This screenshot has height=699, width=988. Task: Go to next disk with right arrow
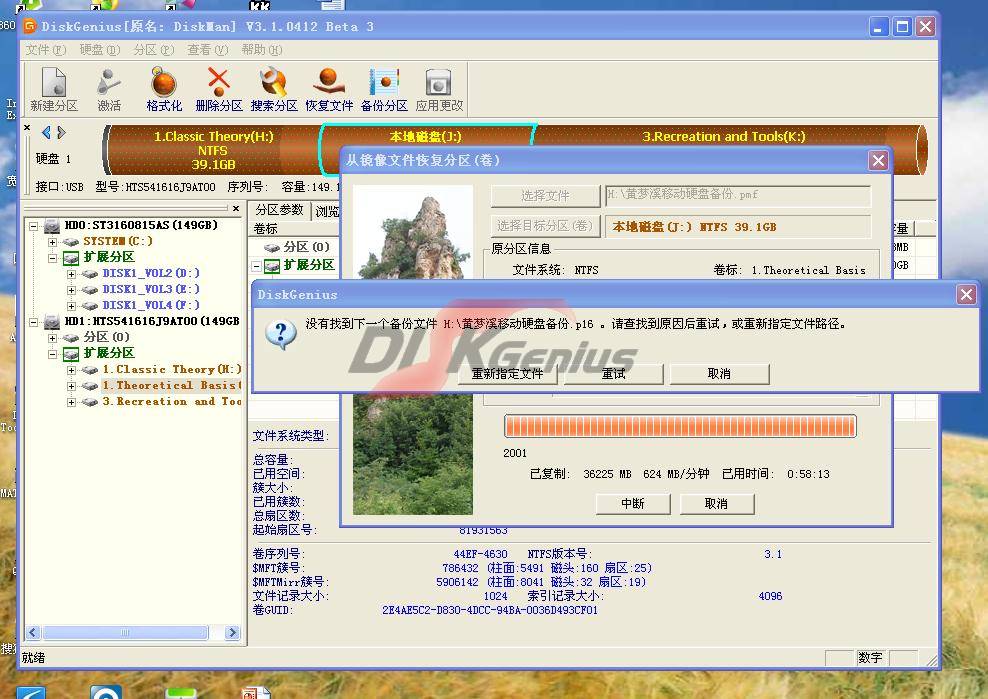point(61,132)
